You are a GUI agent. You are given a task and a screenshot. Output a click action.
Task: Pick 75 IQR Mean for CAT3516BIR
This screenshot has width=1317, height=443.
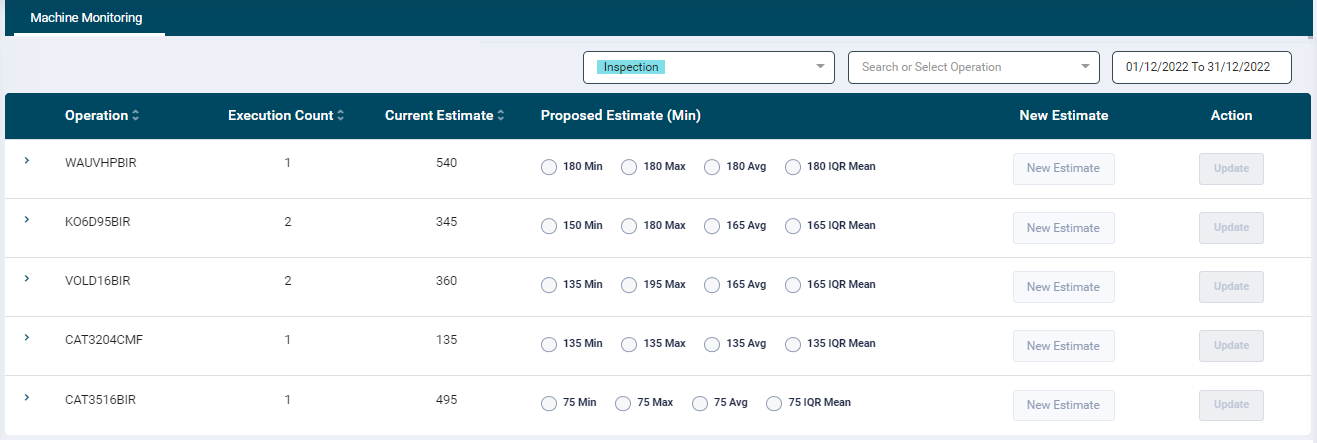[x=773, y=403]
